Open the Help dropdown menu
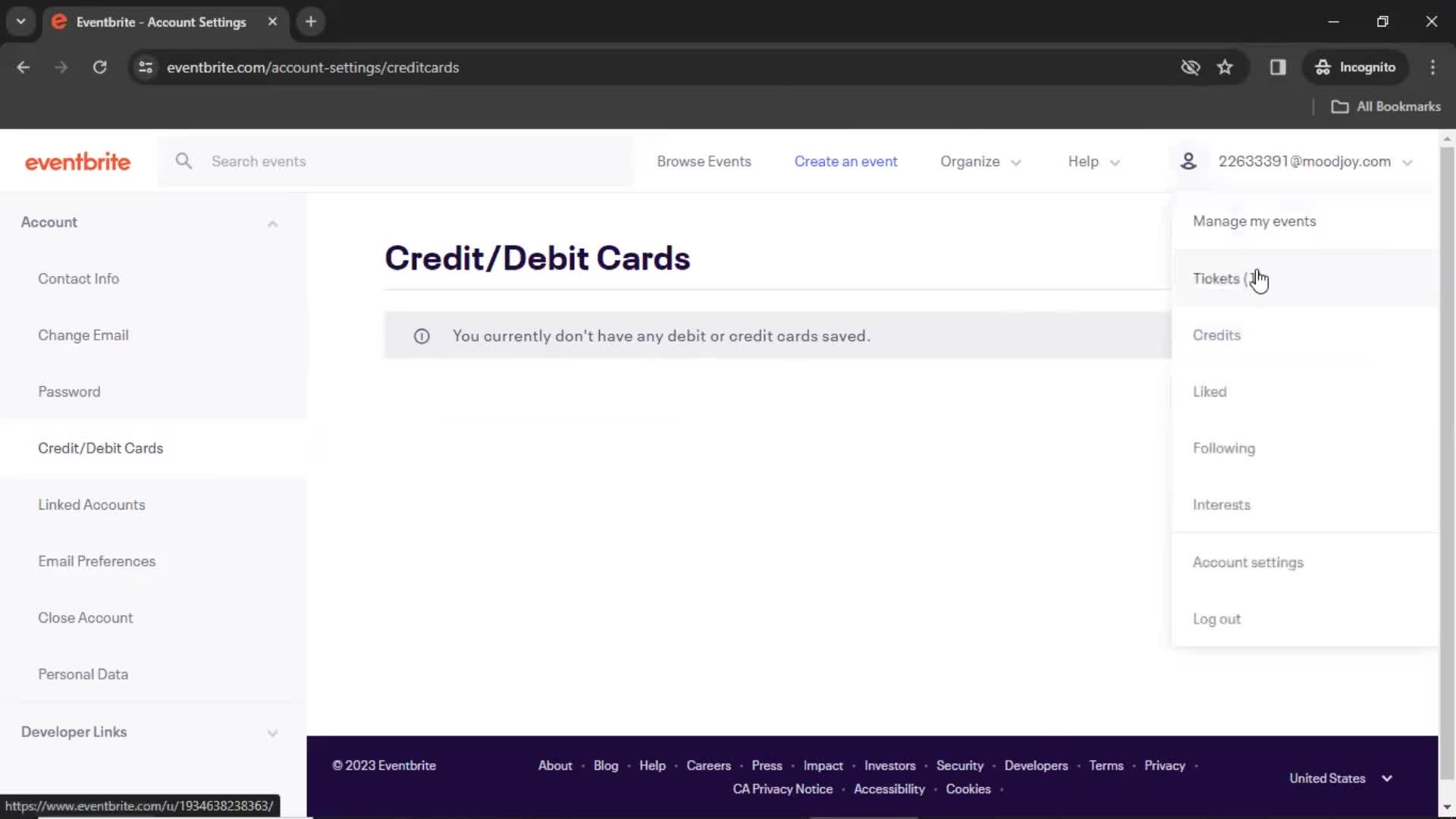This screenshot has width=1456, height=819. (x=1094, y=161)
